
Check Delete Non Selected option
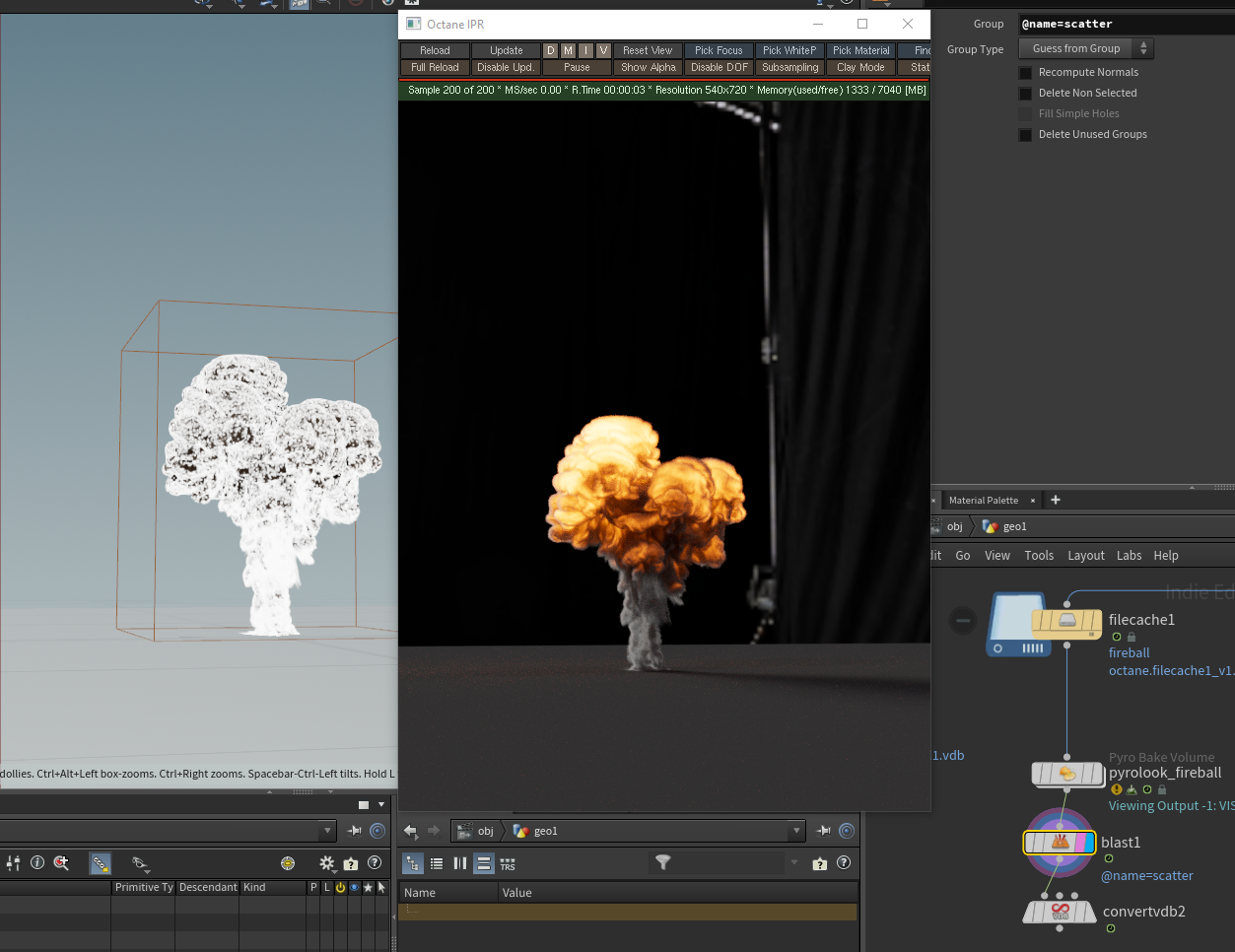point(1025,94)
